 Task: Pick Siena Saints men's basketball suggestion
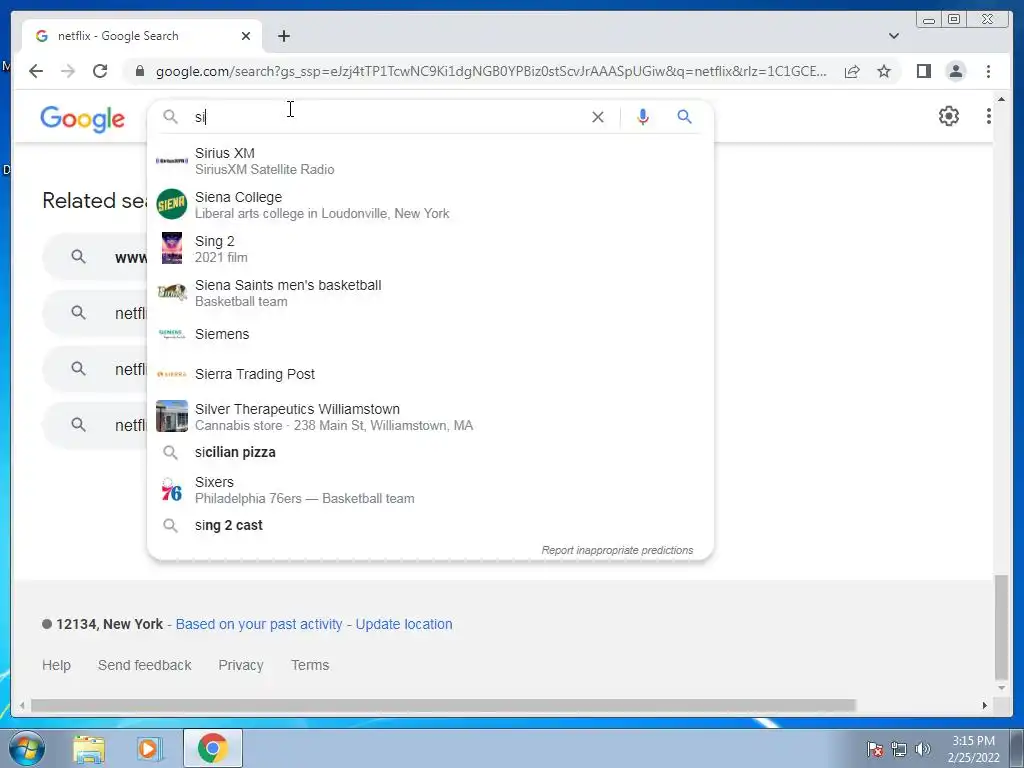[x=430, y=293]
